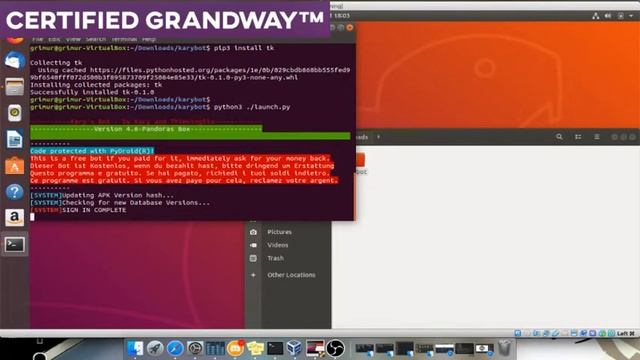The height and width of the screenshot is (360, 640).
Task: Open Finder in the Mac dock
Action: [x=135, y=348]
